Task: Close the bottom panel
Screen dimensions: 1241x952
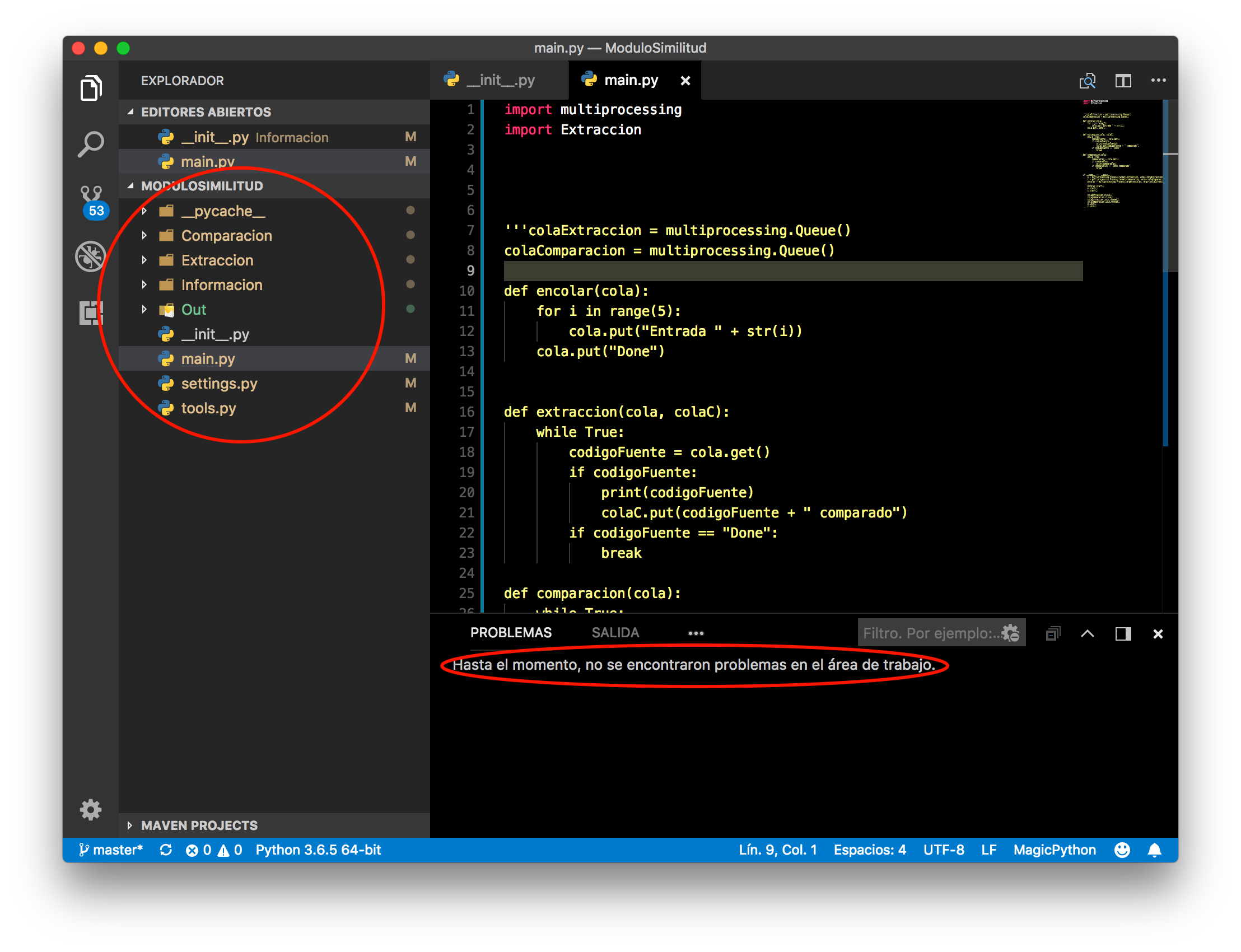Action: click(1158, 633)
